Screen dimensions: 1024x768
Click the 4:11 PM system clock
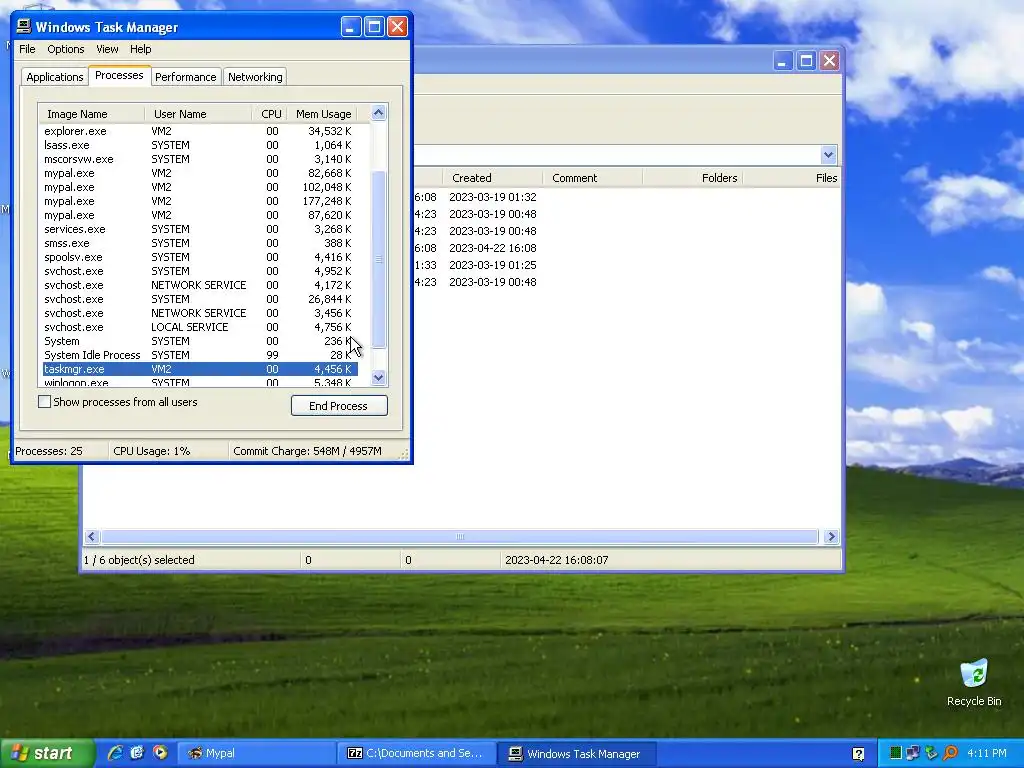coord(987,753)
